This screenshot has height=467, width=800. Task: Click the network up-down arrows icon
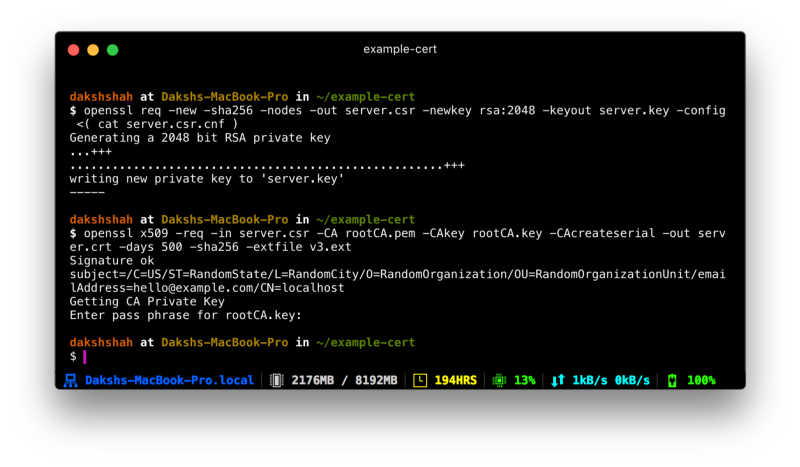pos(558,380)
